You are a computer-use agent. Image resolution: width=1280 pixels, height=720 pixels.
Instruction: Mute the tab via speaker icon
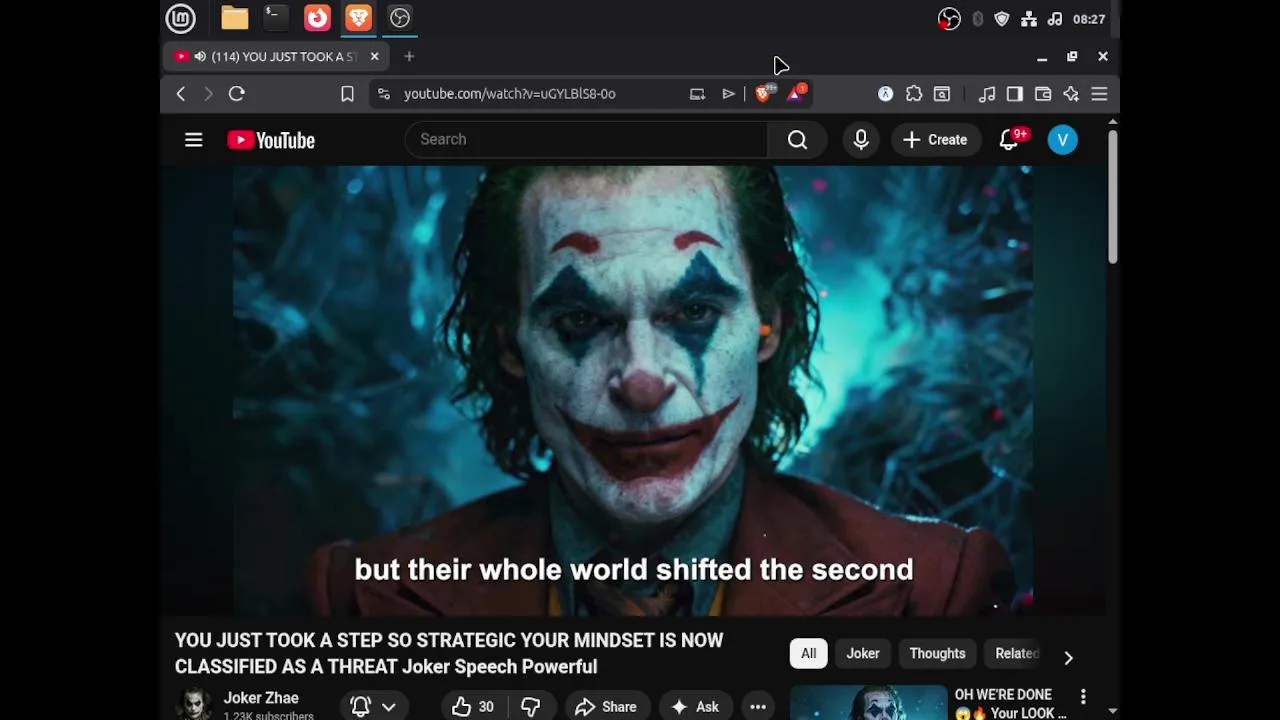[201, 57]
